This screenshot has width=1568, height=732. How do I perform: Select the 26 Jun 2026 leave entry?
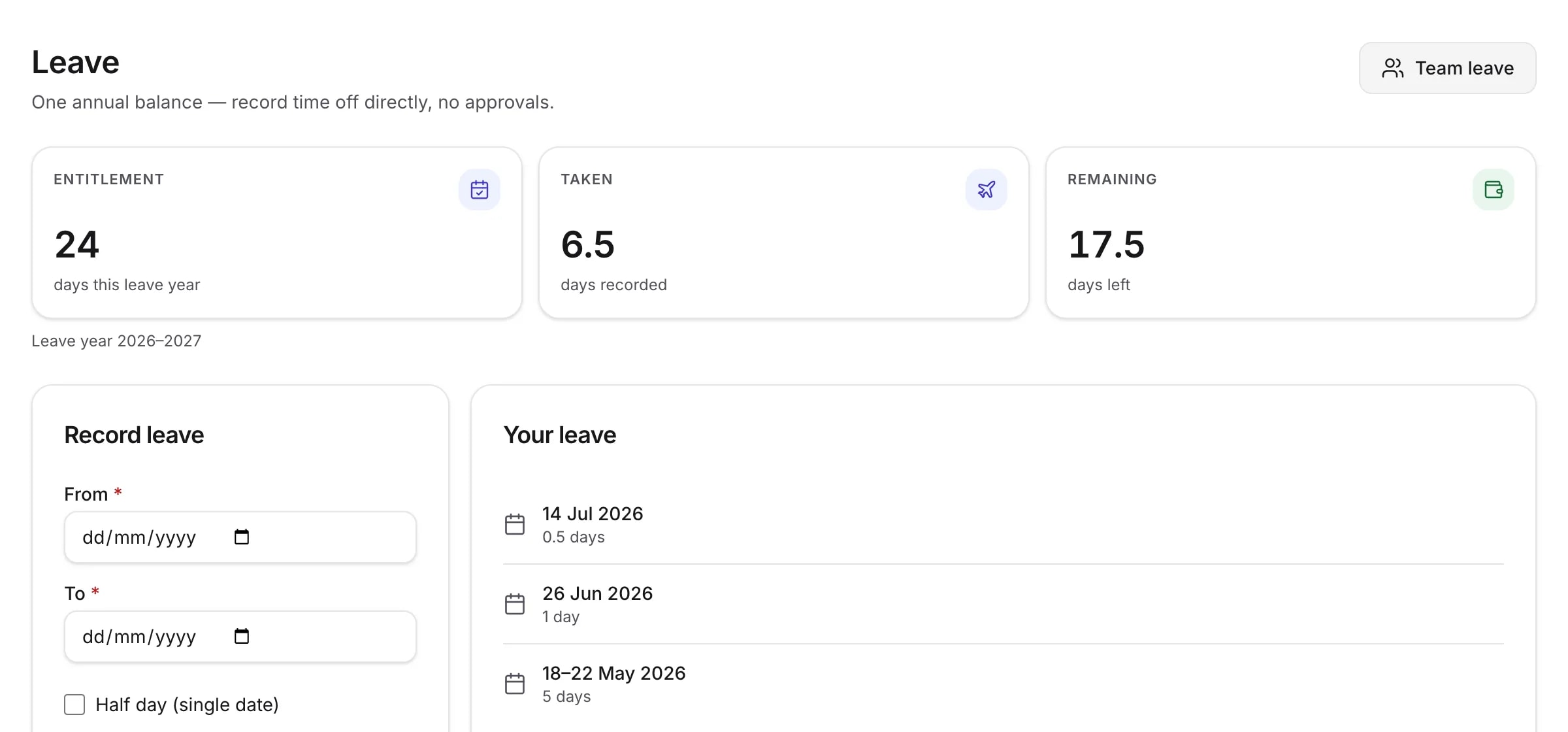pyautogui.click(x=1004, y=604)
